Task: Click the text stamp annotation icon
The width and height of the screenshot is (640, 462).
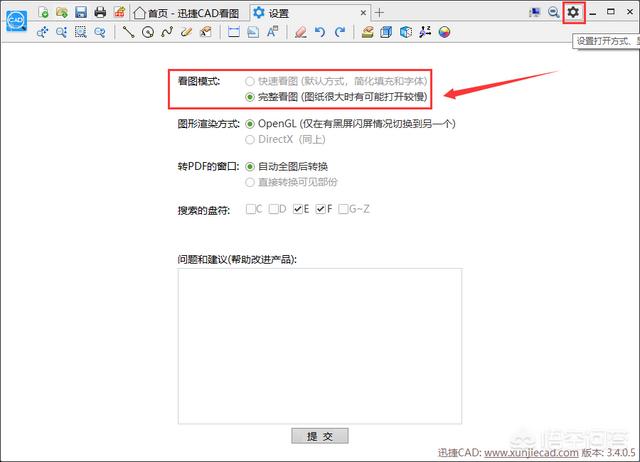Action: (x=206, y=32)
